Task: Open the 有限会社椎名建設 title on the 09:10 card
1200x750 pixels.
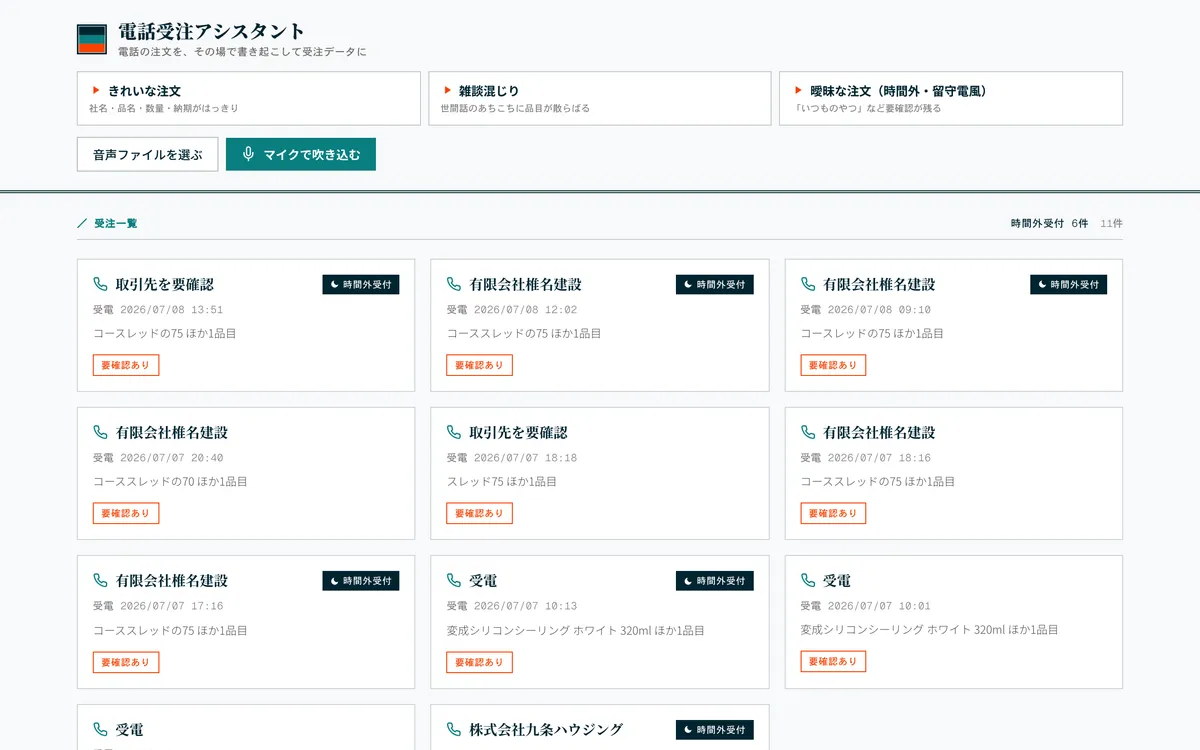Action: click(x=879, y=284)
